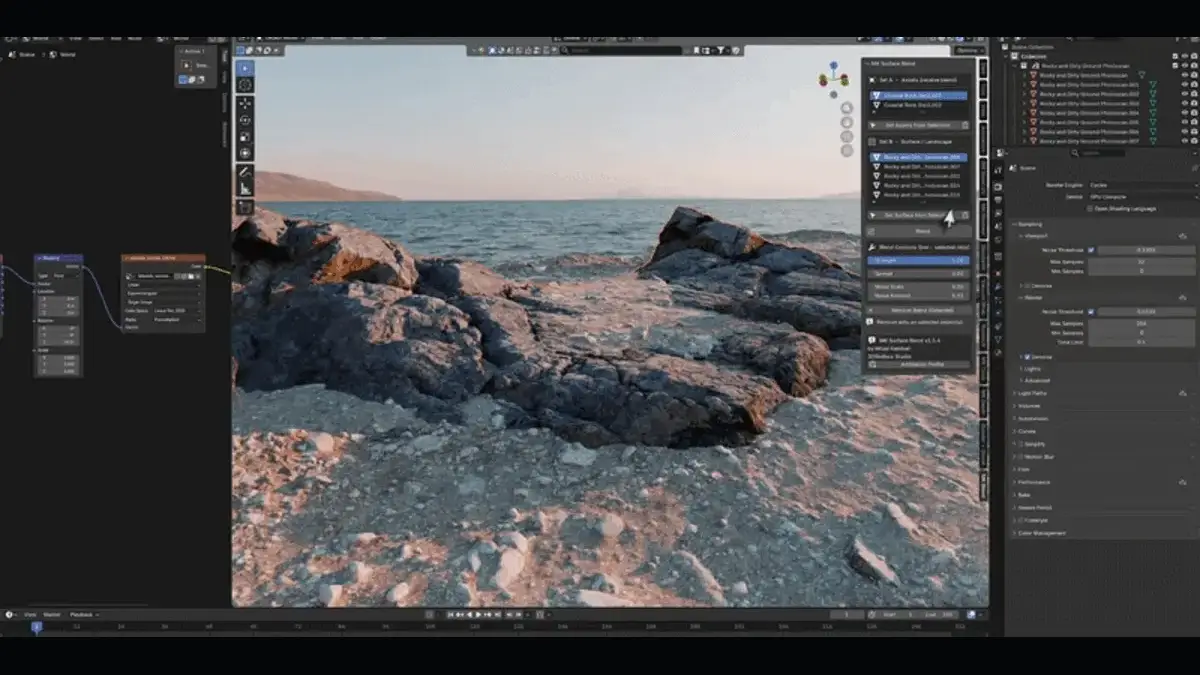
Task: Open the World properties tab icon
Action: [998, 241]
